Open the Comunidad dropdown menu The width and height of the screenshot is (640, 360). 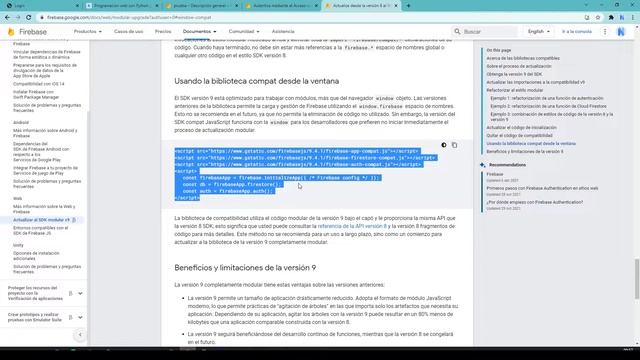tap(244, 31)
